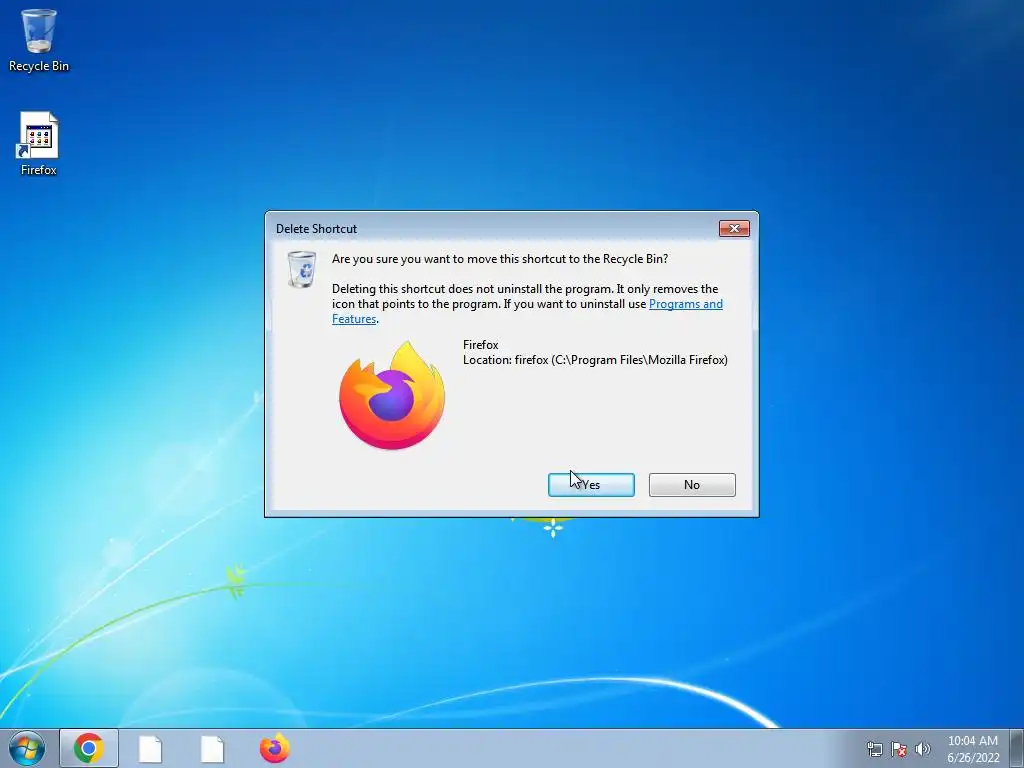Click the Delete Shortcut title text
1024x768 pixels.
316,229
